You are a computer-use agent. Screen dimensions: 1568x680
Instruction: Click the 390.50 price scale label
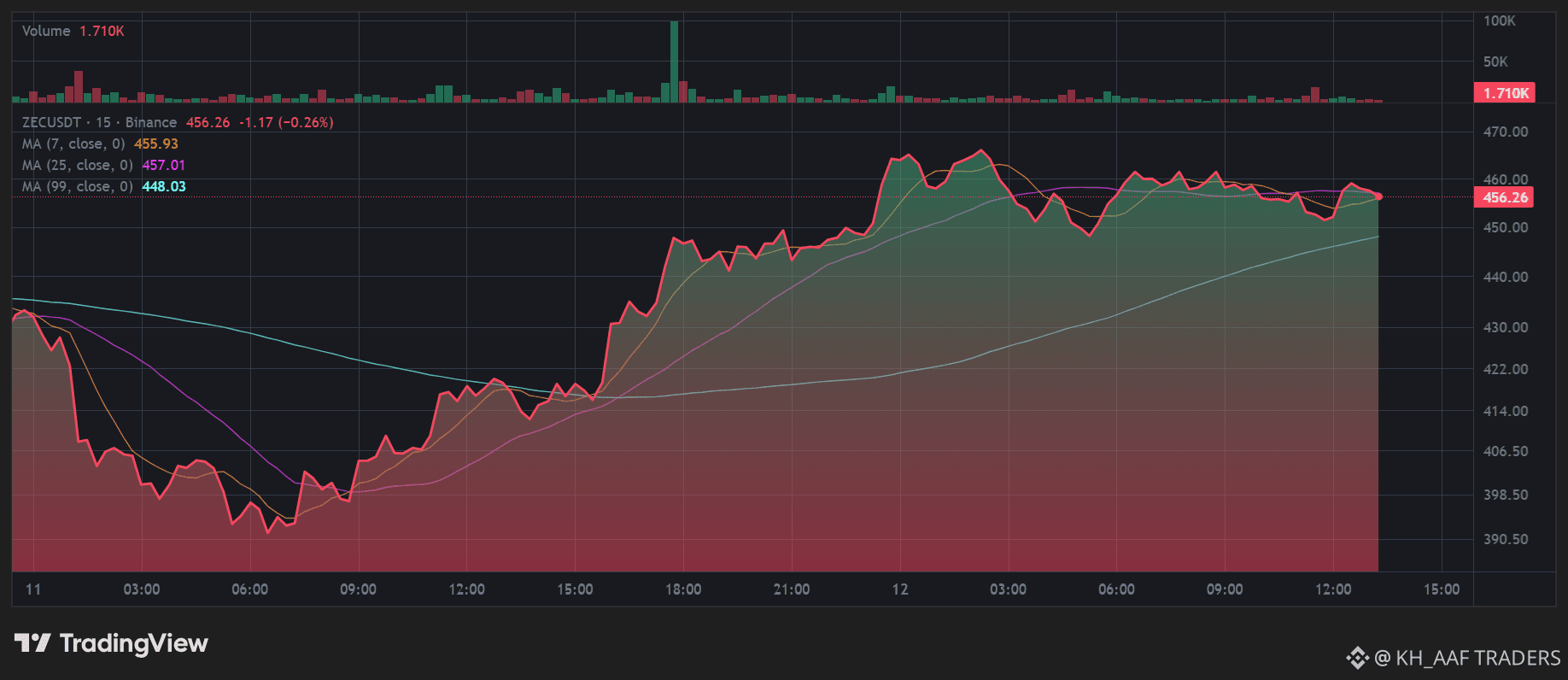1506,540
